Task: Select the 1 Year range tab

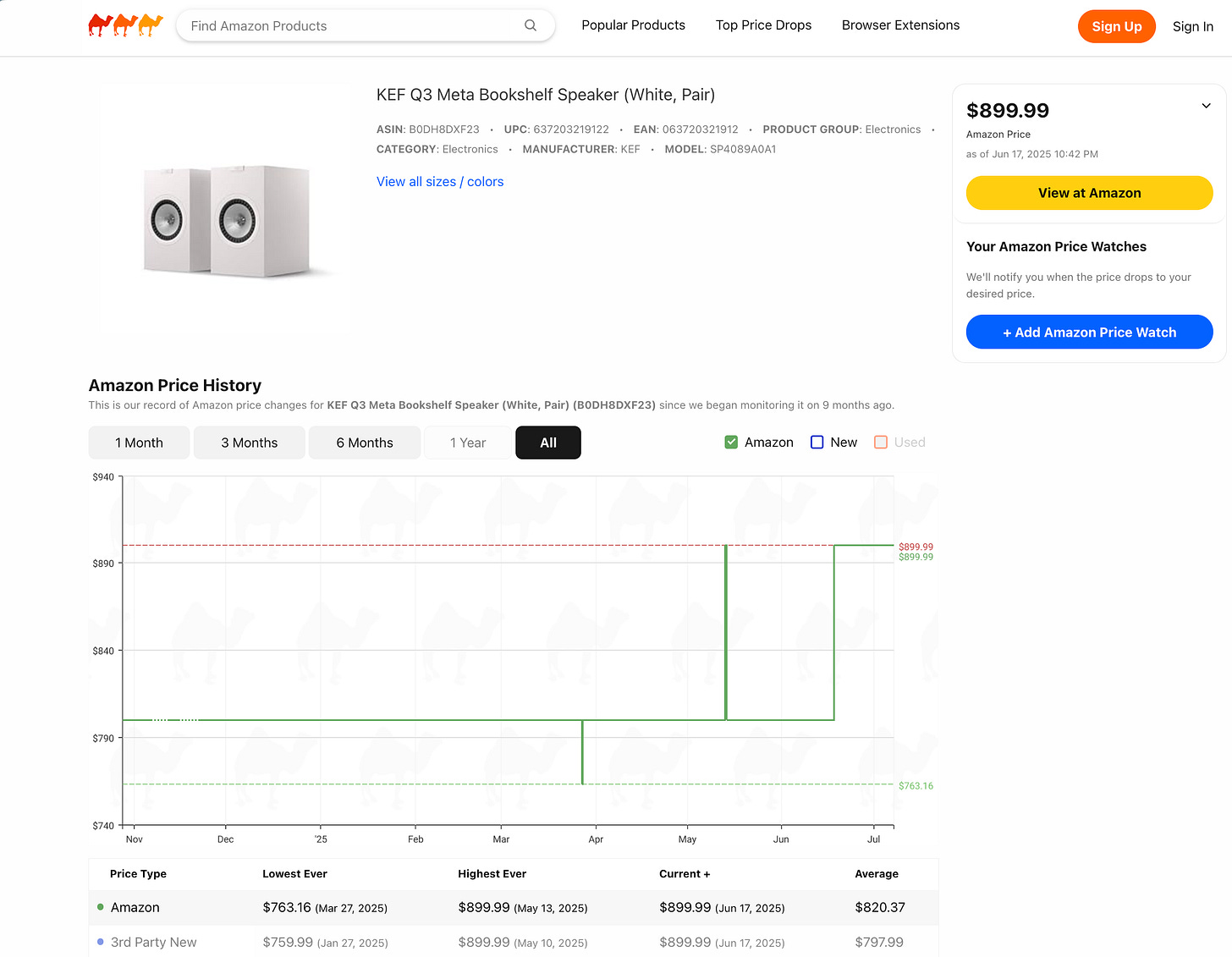Action: [x=468, y=443]
